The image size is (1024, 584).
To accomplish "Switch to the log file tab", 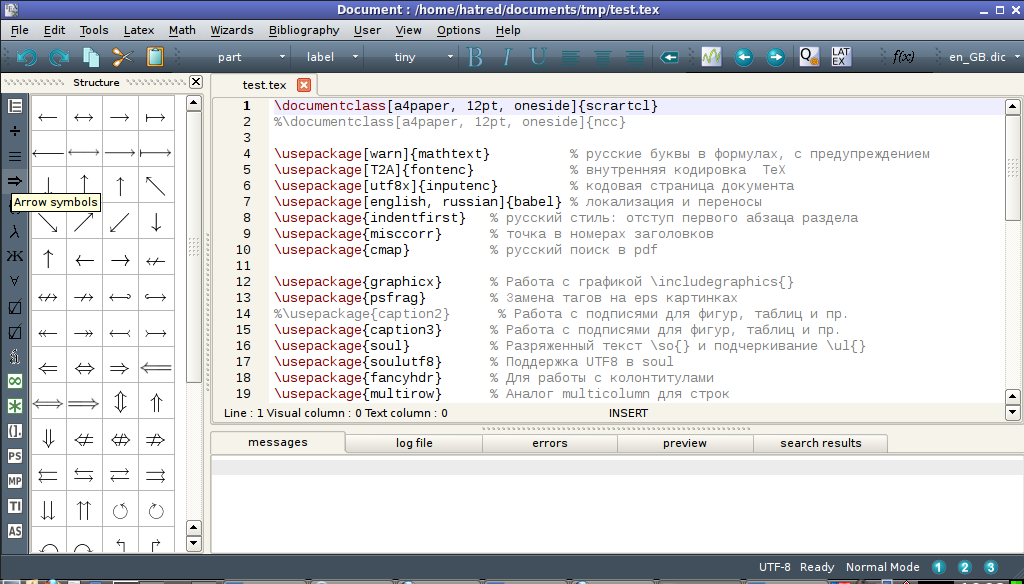I will (414, 443).
